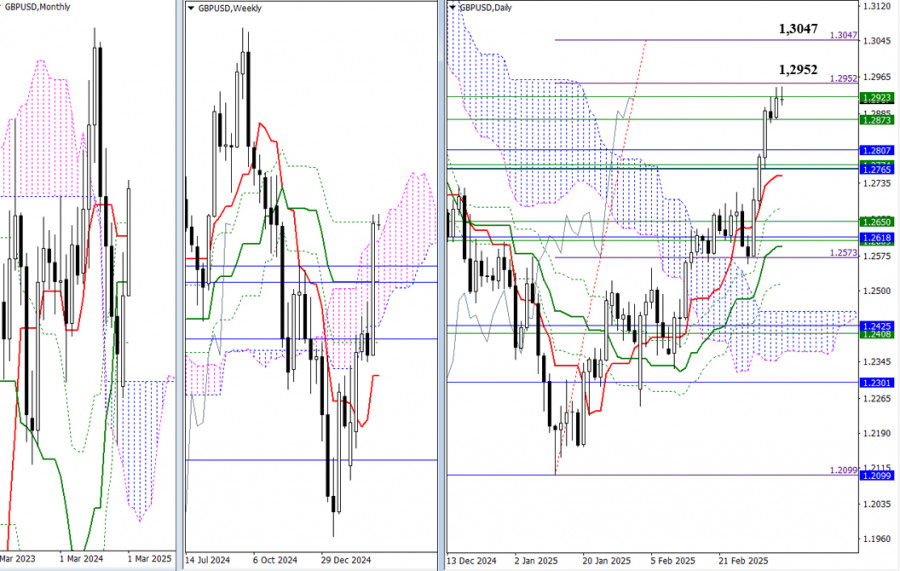Screen dimensions: 900x571
Task: Select the bold 1,2952 annotation text
Action: [798, 70]
